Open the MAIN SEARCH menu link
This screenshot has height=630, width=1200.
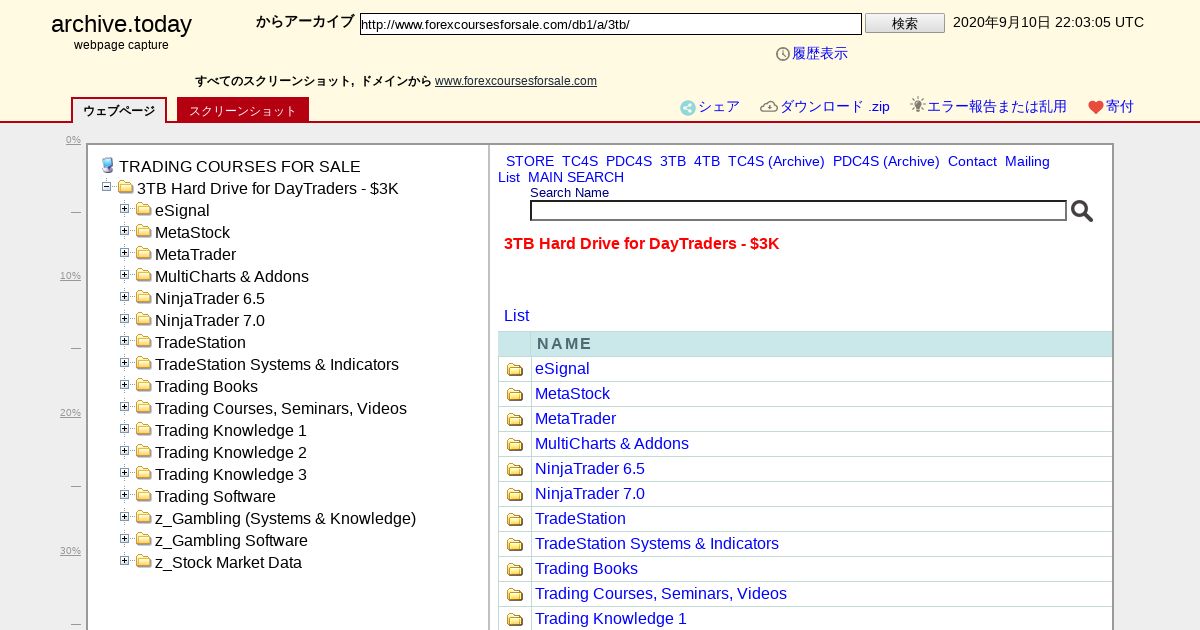576,177
